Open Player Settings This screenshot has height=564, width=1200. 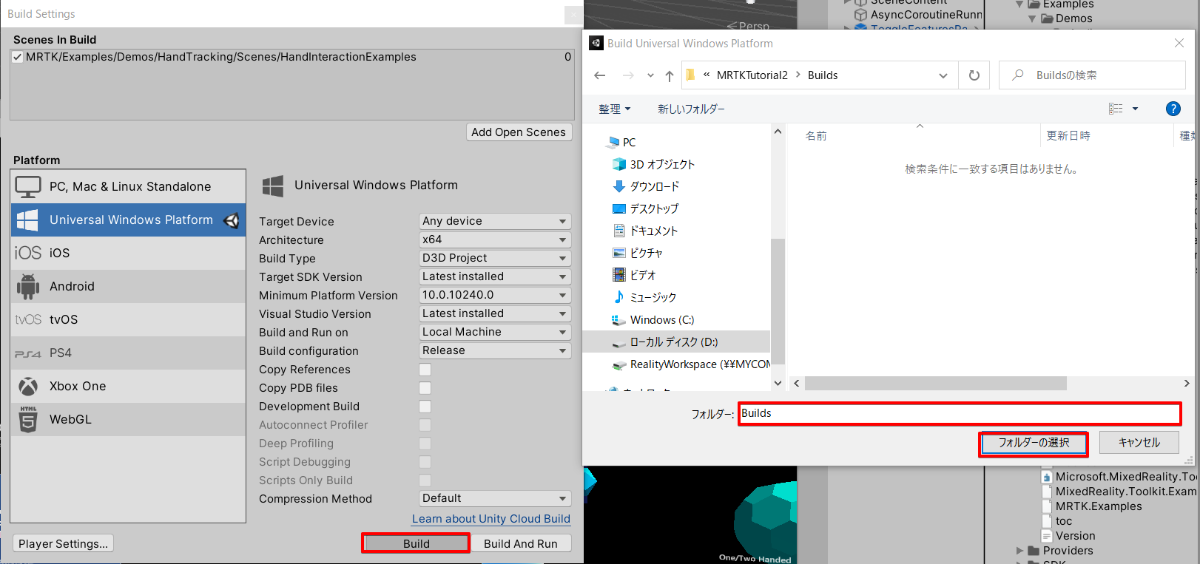point(64,544)
